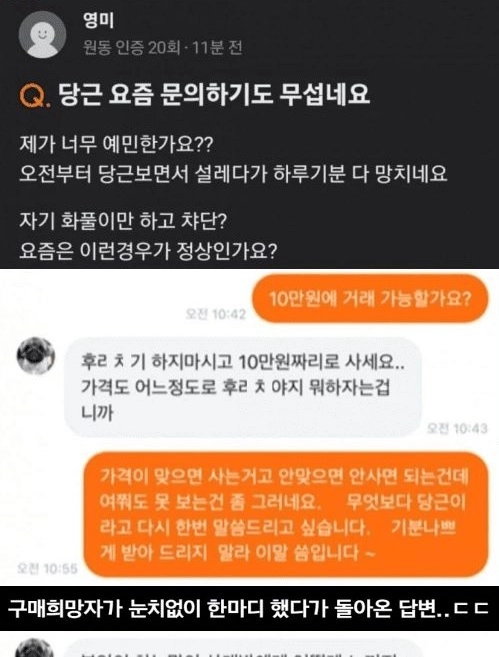Image resolution: width=499 pixels, height=657 pixels.
Task: Click the 오전 10:42 message timestamp
Action: (x=216, y=314)
